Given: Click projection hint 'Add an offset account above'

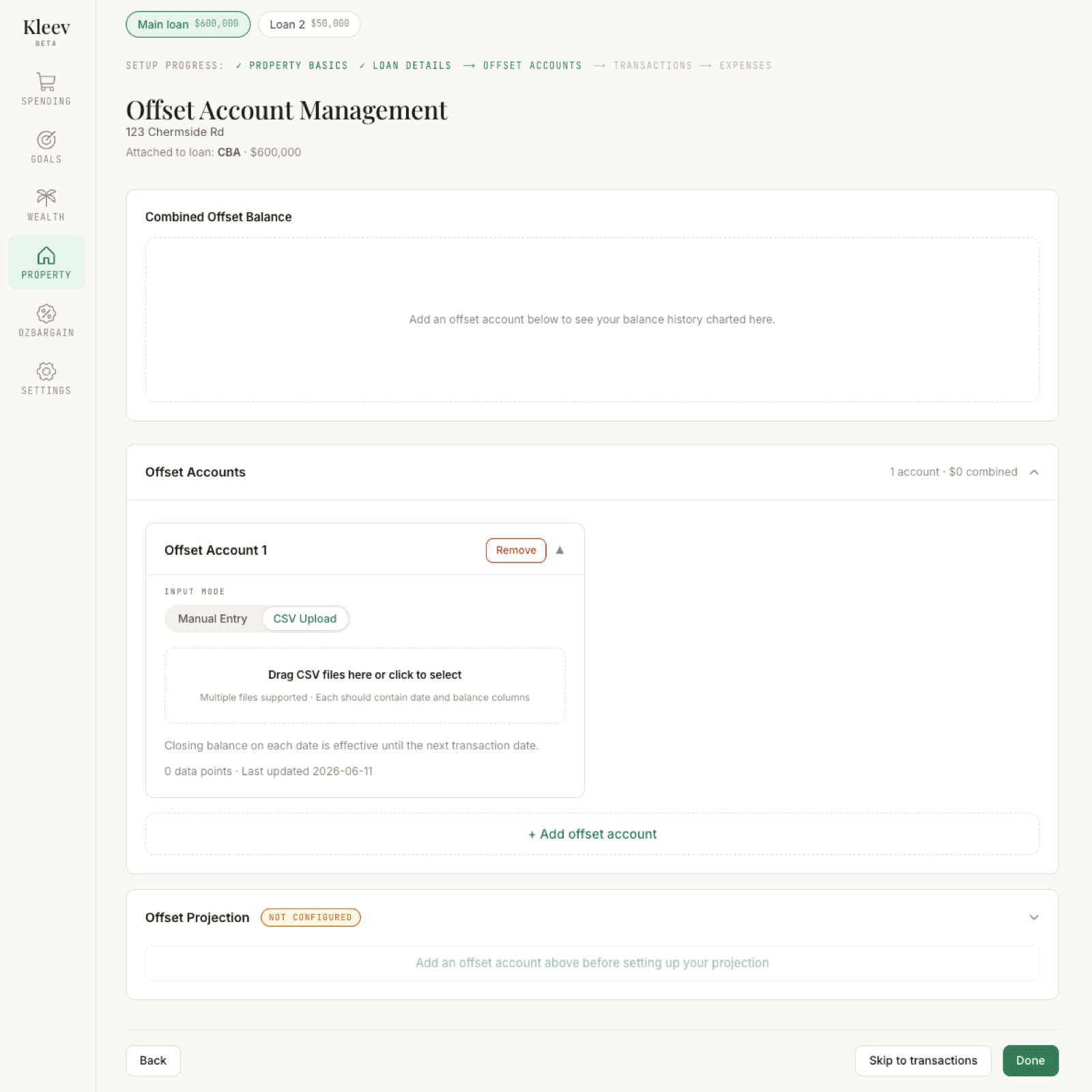Looking at the screenshot, I should tap(592, 963).
